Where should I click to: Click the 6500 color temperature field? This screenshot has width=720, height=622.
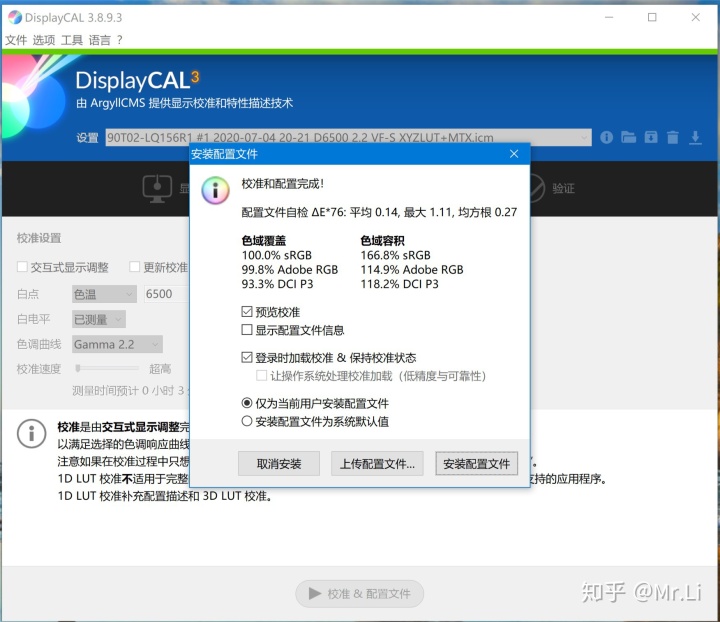pos(166,294)
